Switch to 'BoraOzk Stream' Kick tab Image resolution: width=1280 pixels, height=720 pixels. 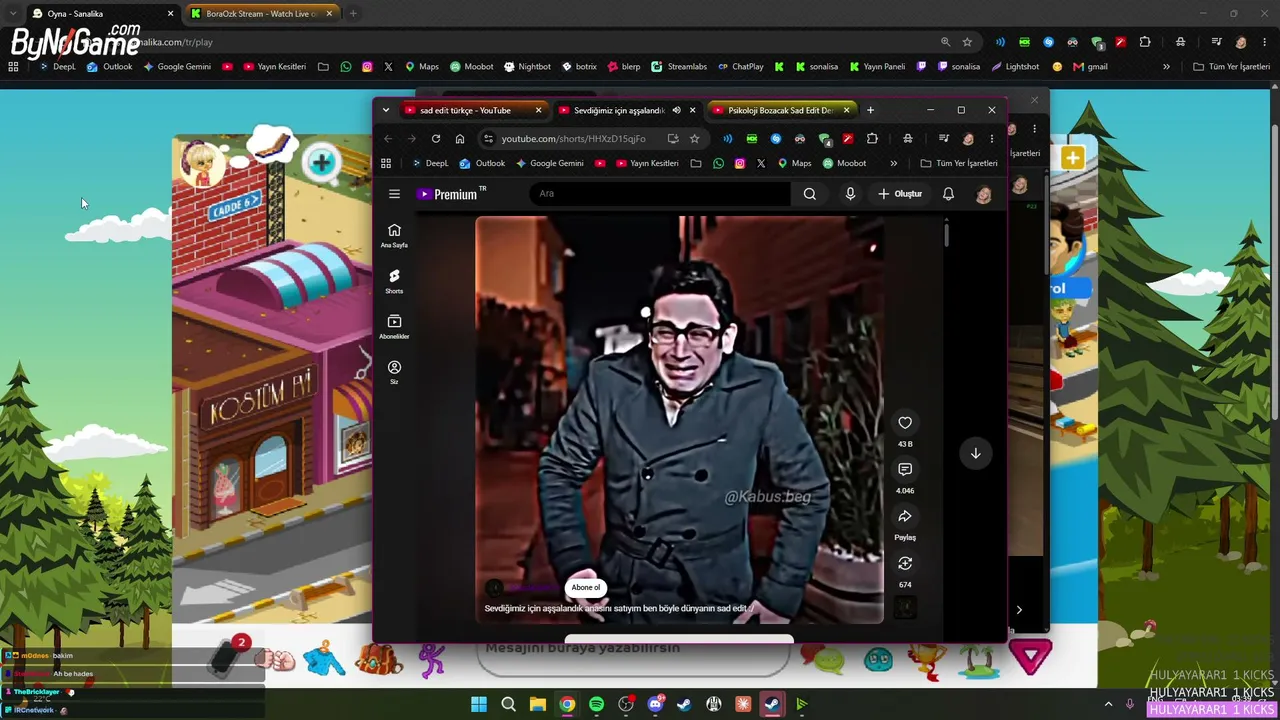pos(263,14)
